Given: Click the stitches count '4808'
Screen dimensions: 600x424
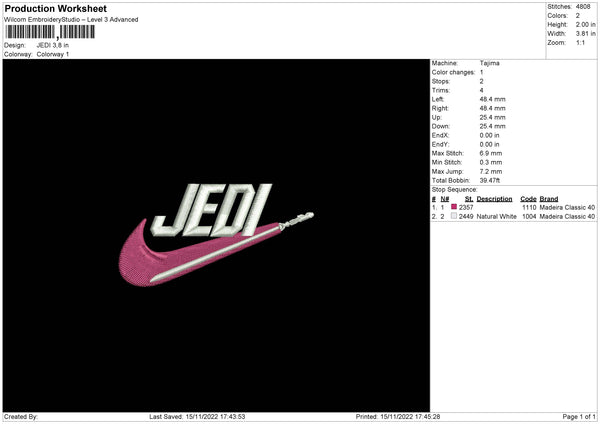Looking at the screenshot, I should point(583,7).
